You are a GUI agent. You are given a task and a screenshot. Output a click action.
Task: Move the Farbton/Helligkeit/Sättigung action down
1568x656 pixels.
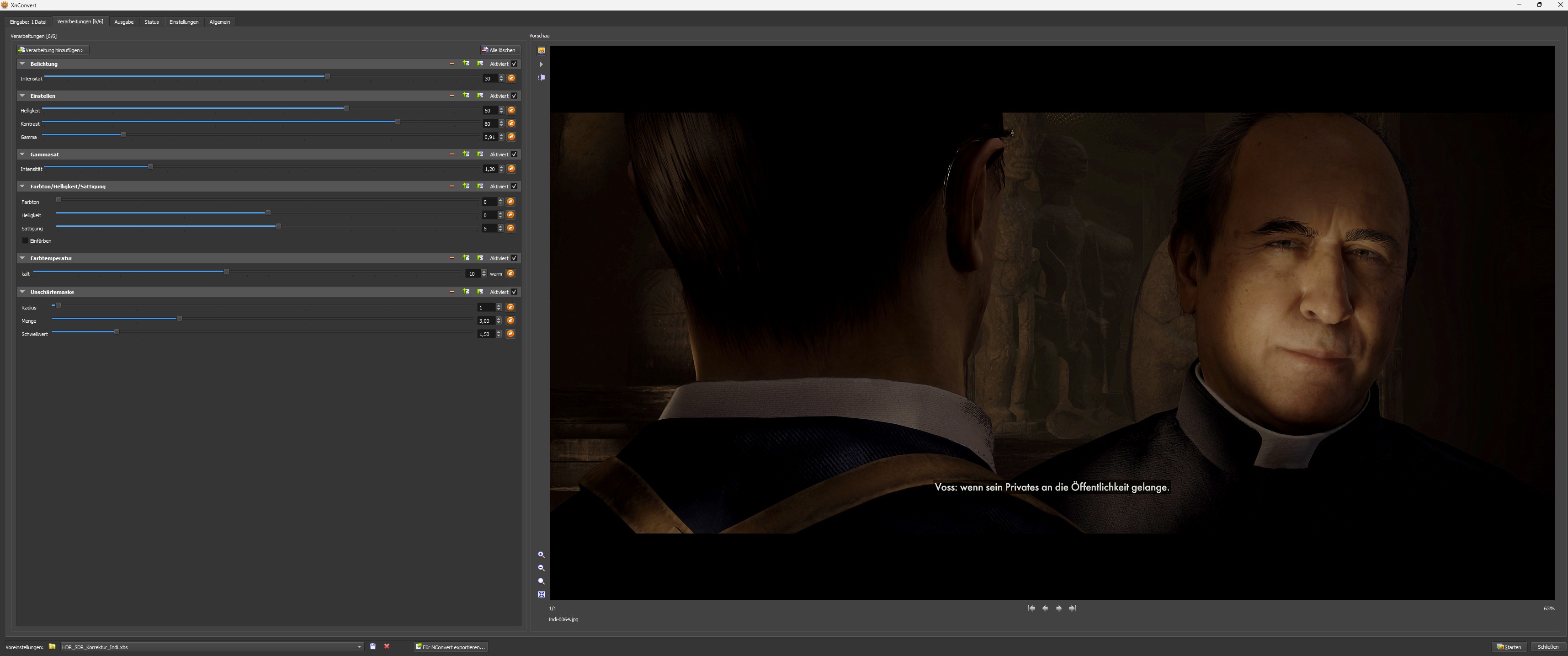[x=480, y=187]
